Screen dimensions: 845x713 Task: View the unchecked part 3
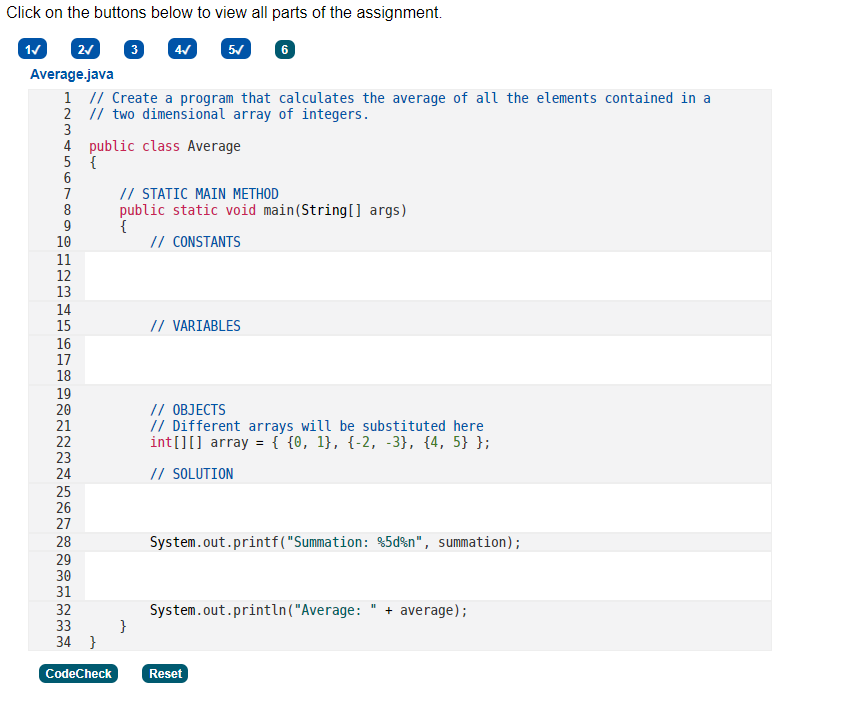133,48
